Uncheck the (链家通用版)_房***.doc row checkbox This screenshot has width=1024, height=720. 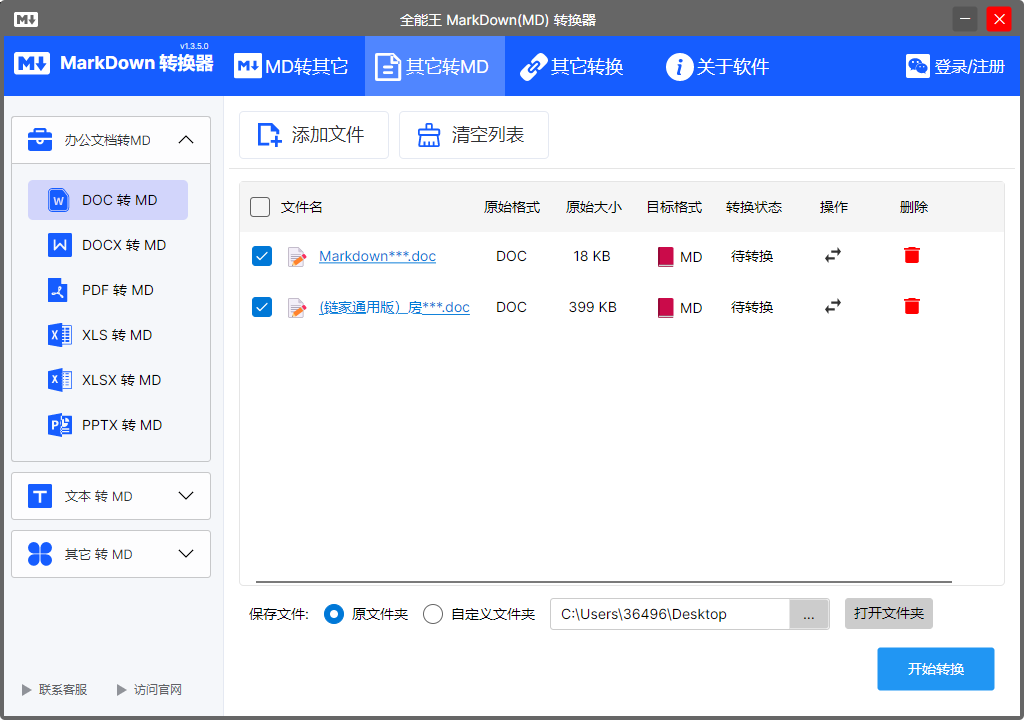click(x=262, y=307)
